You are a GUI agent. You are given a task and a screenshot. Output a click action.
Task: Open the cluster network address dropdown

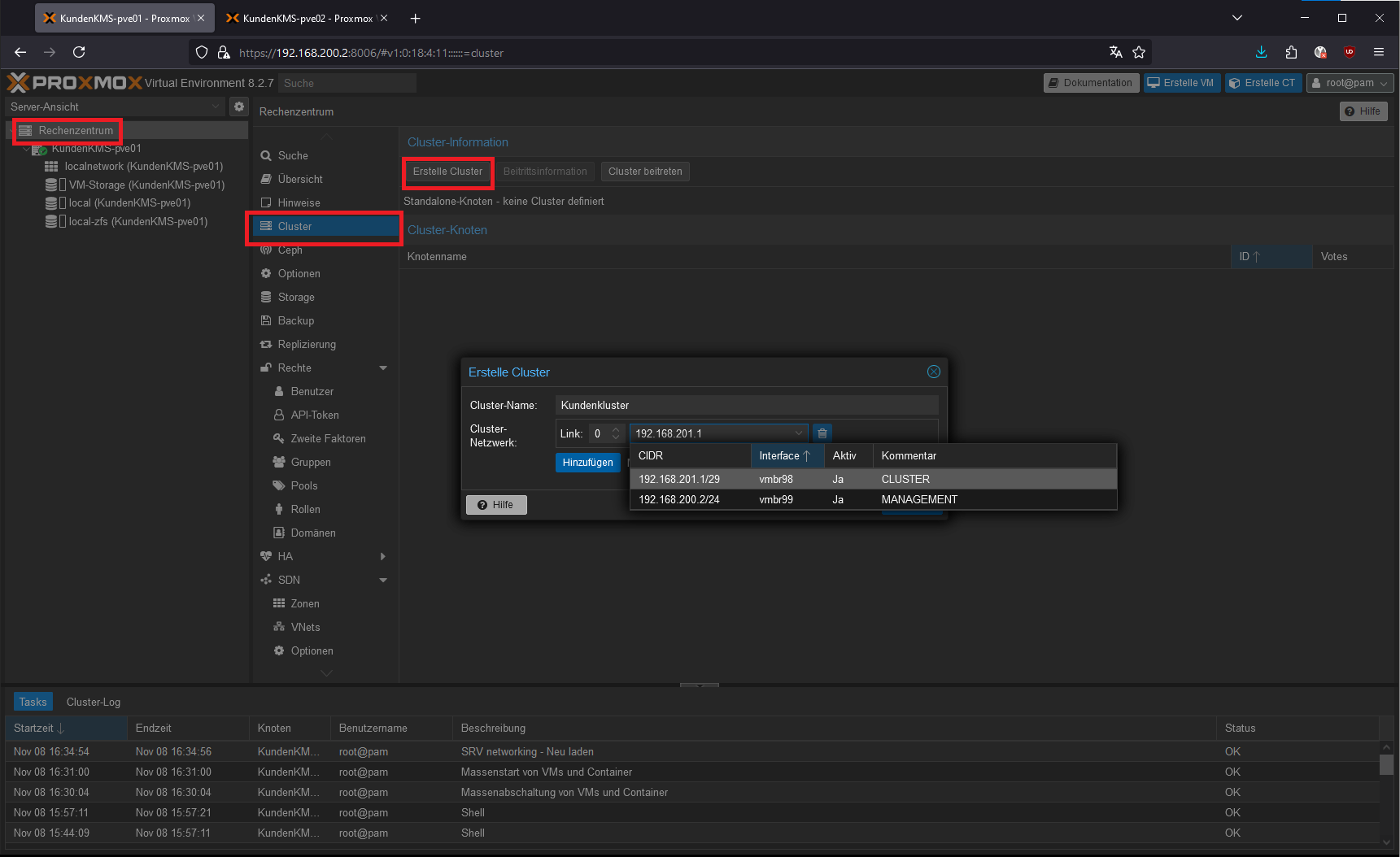[798, 433]
